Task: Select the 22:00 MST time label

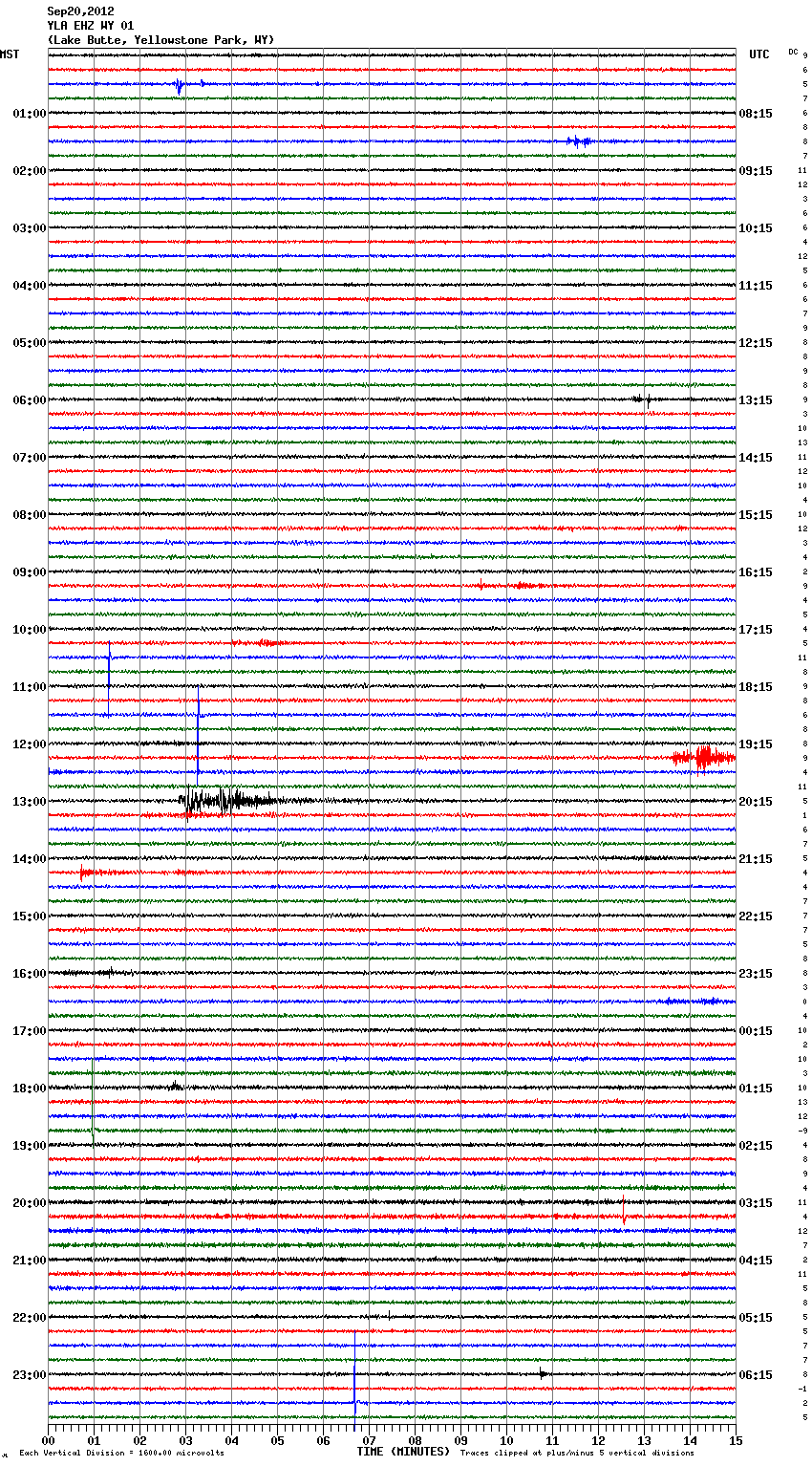Action: point(30,1318)
